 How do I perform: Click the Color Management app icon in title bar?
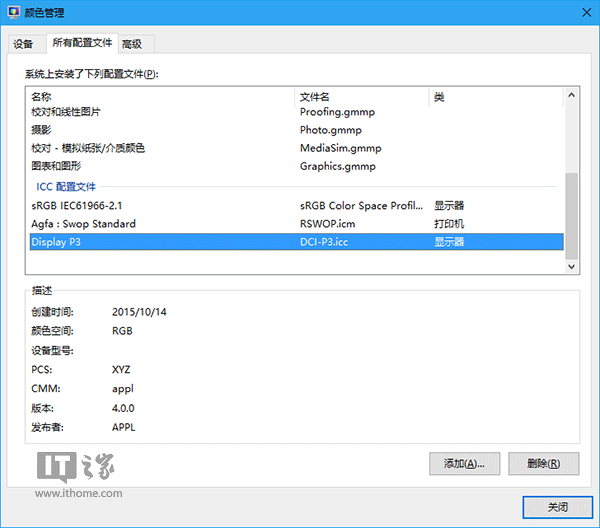(14, 13)
